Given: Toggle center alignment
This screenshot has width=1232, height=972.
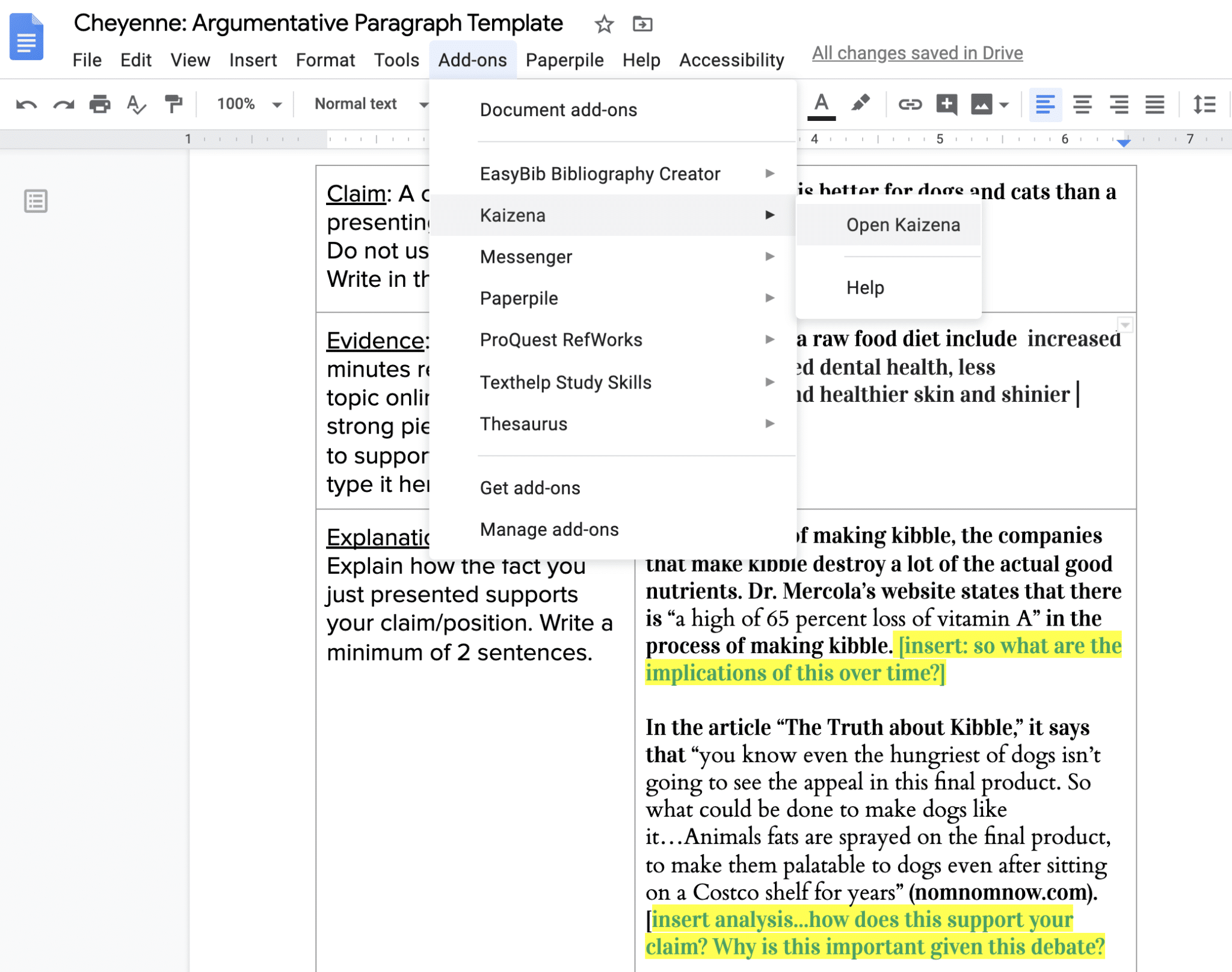Looking at the screenshot, I should [x=1083, y=103].
